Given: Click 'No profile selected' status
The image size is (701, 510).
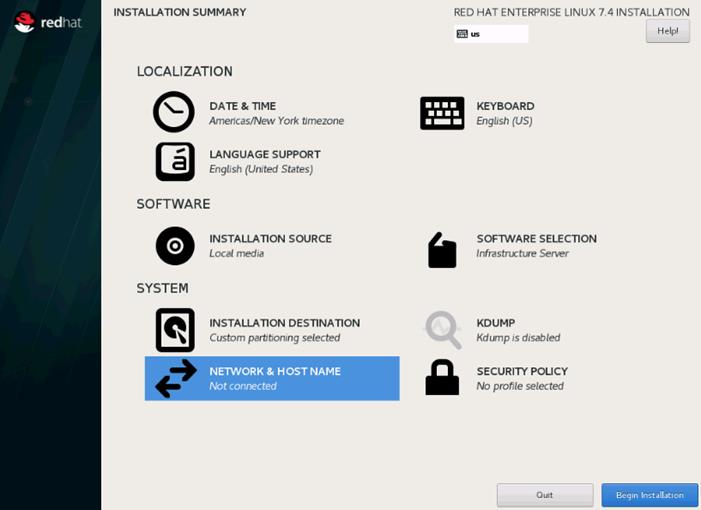Looking at the screenshot, I should pos(520,386).
